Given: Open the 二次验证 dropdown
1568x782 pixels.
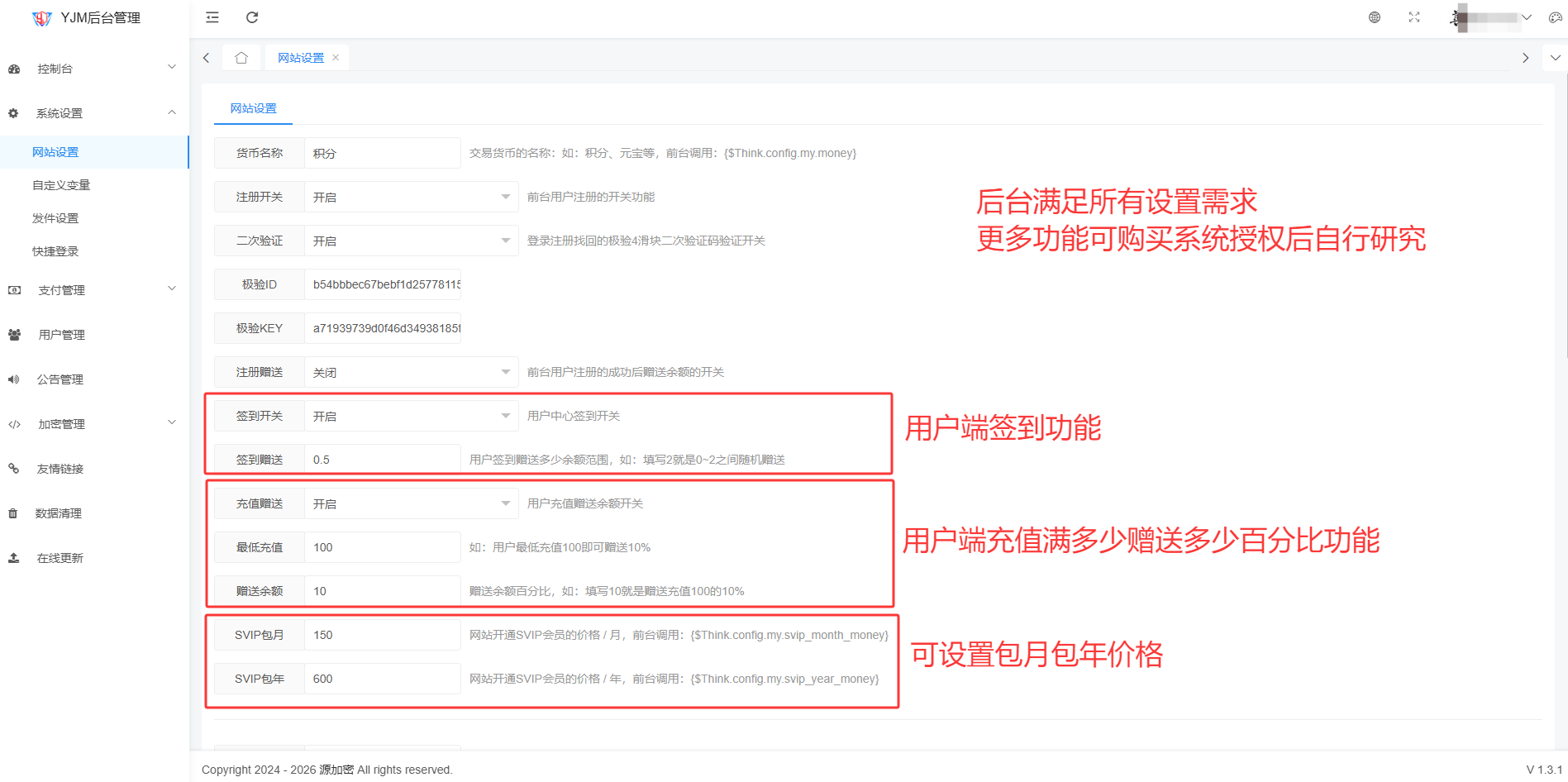Looking at the screenshot, I should point(411,241).
